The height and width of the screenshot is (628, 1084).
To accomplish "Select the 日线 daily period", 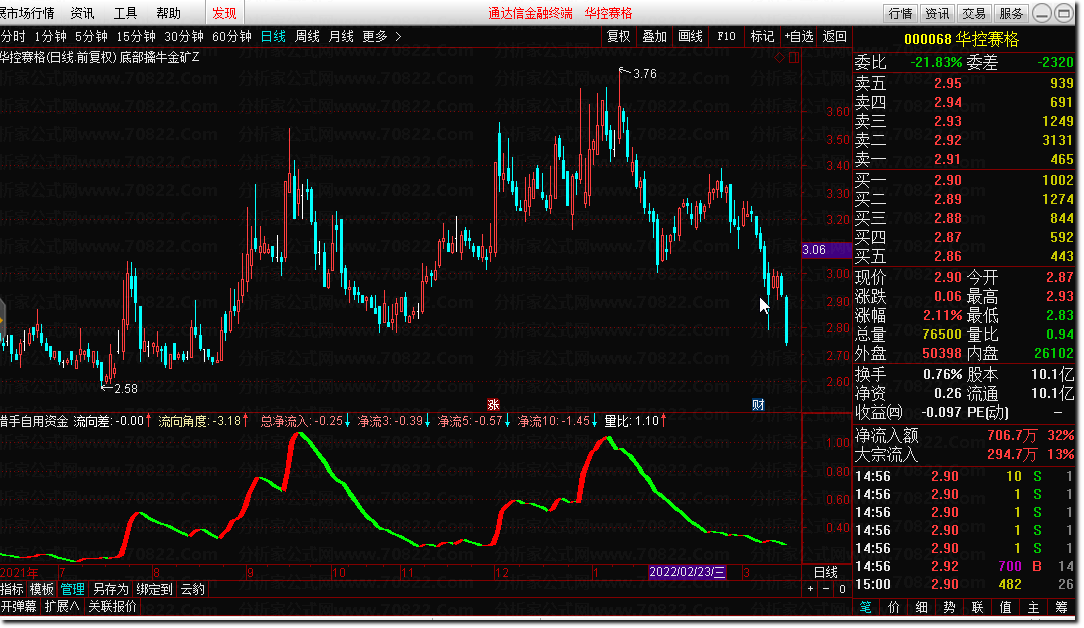I will (x=273, y=36).
